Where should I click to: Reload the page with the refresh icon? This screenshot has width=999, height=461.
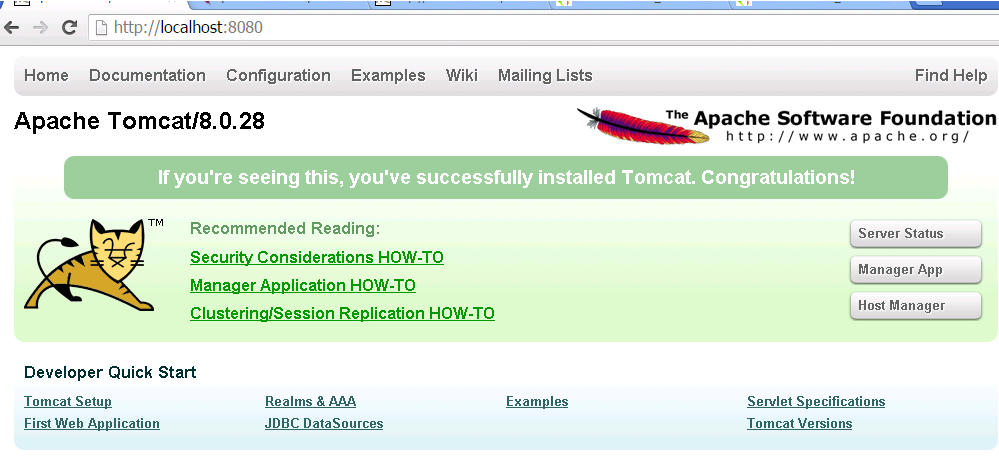(x=69, y=27)
